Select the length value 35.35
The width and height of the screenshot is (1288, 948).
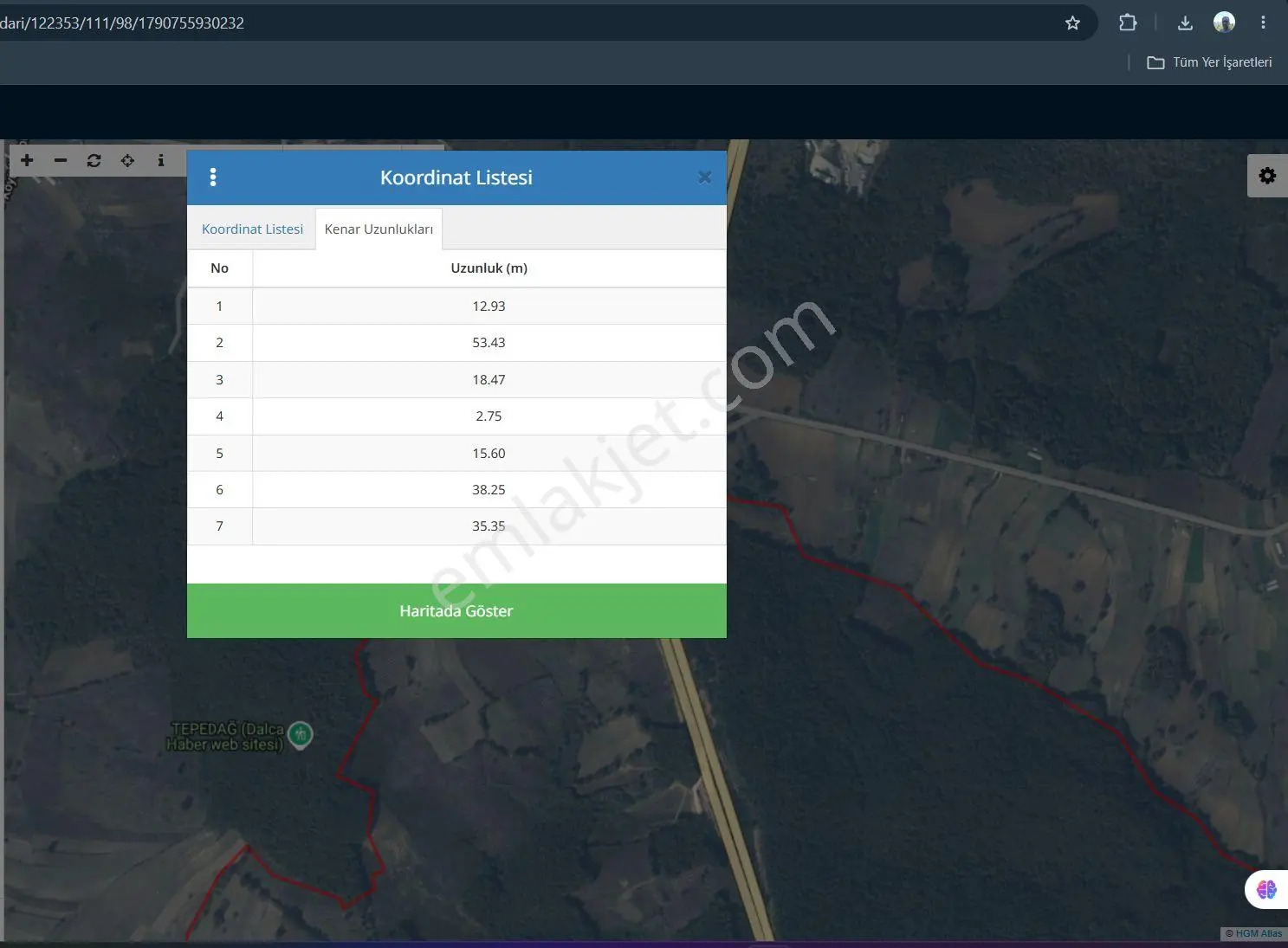[x=489, y=526]
